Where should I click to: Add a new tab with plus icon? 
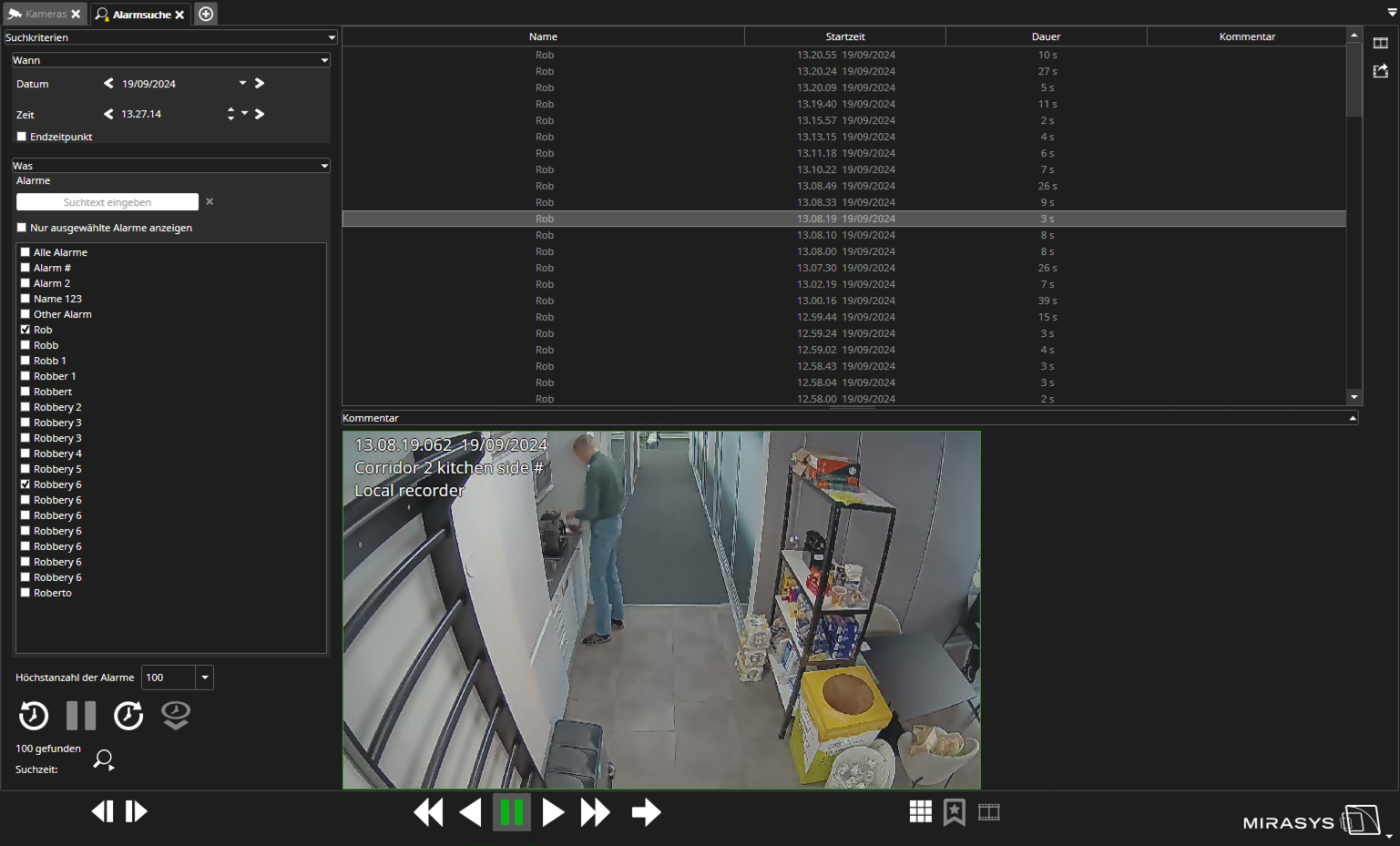(206, 14)
